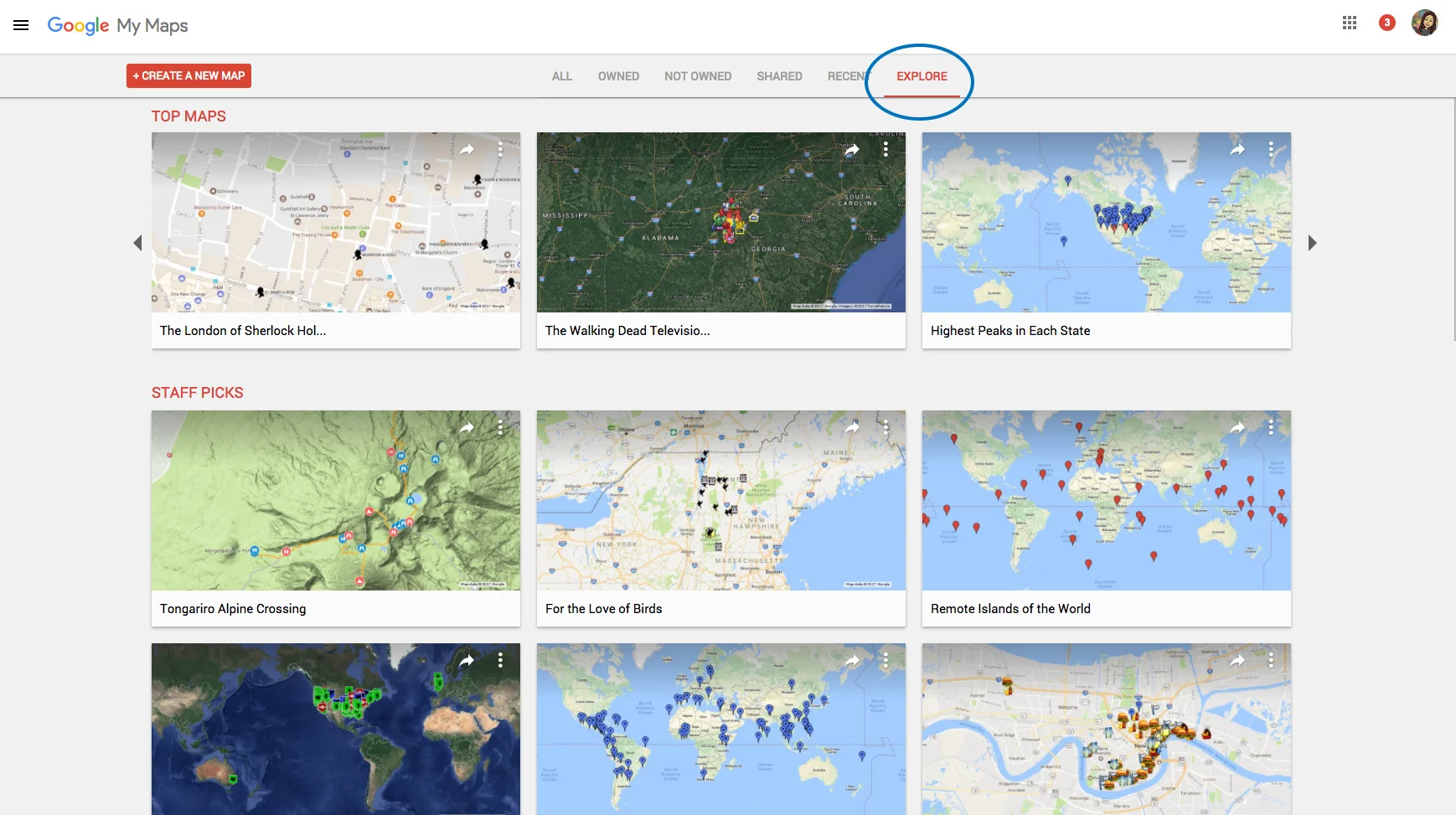The height and width of the screenshot is (815, 1456).
Task: Switch to the Recent tab
Action: [x=849, y=76]
